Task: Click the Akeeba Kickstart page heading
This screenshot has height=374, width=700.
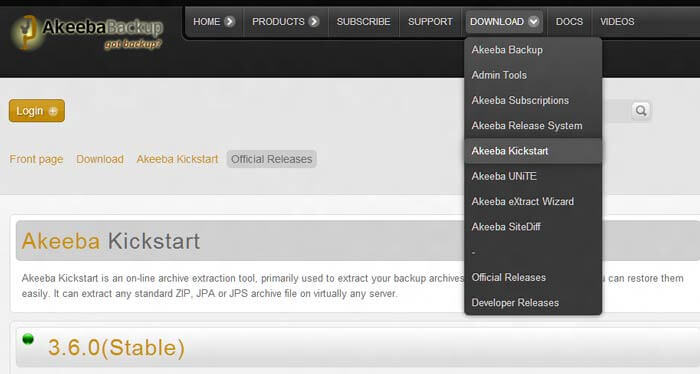Action: [x=111, y=241]
